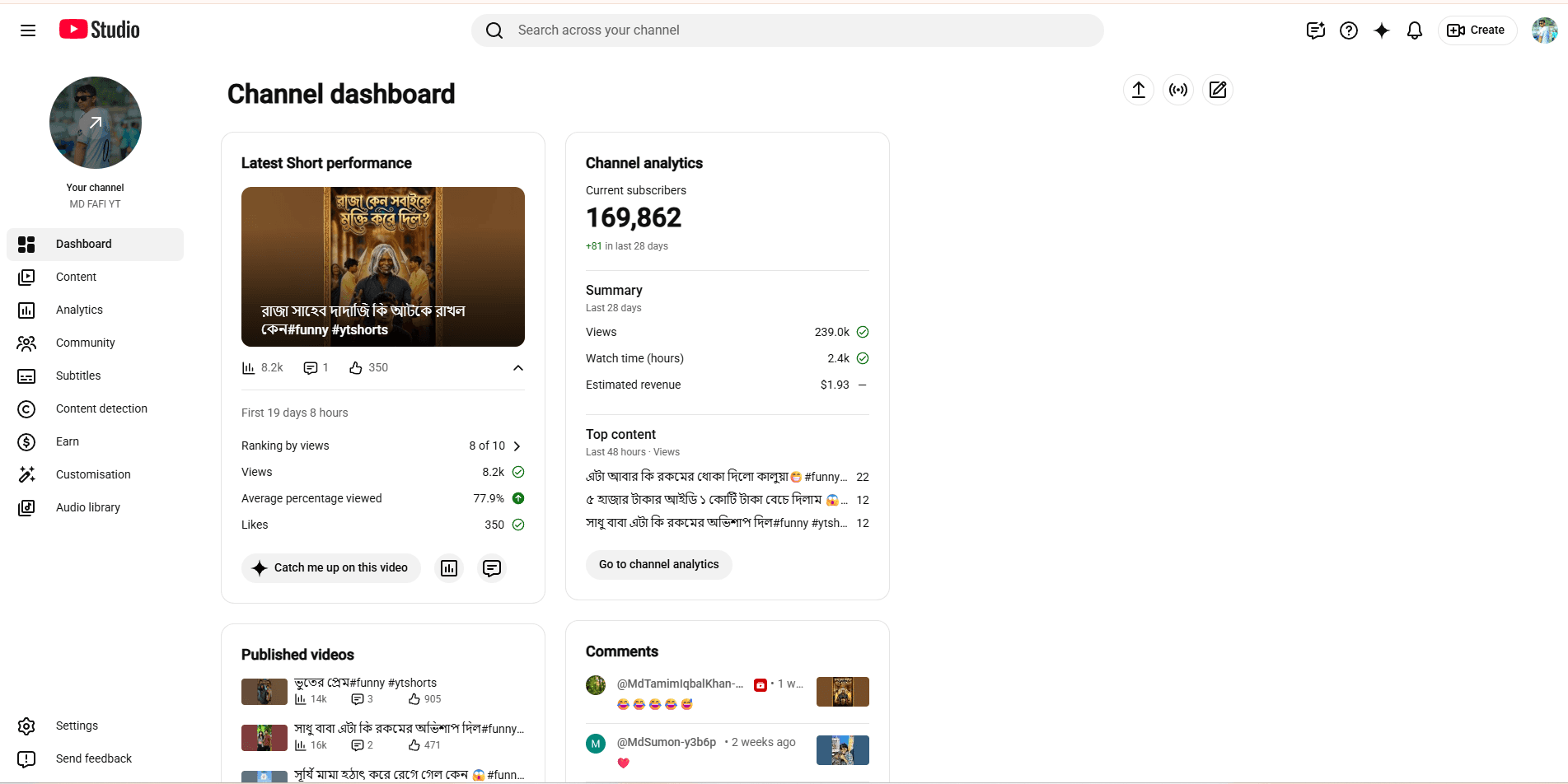This screenshot has height=784, width=1568.
Task: Open the account avatar in top right
Action: [x=1544, y=30]
